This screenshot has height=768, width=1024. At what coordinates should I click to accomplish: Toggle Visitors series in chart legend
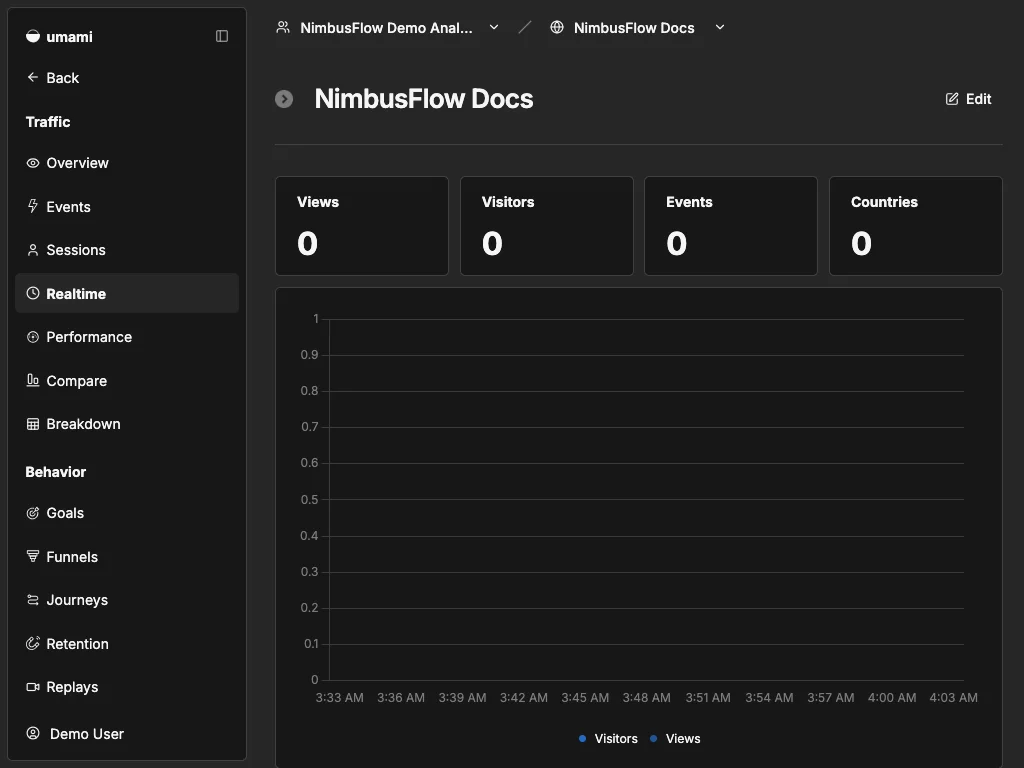[608, 739]
